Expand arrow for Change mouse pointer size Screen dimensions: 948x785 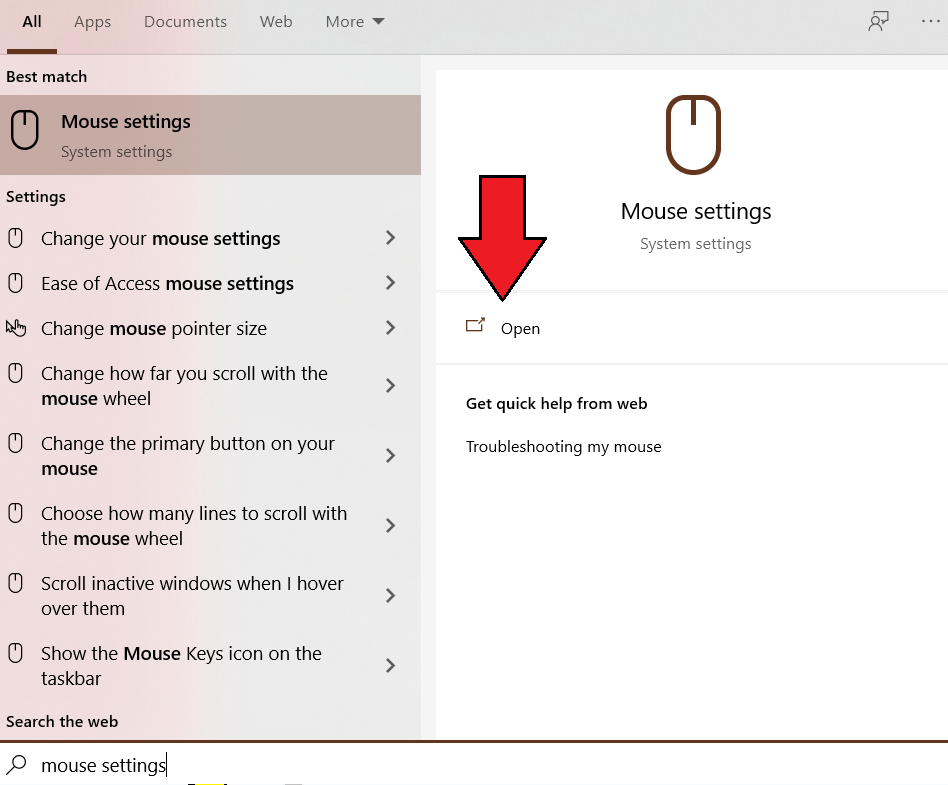tap(391, 328)
